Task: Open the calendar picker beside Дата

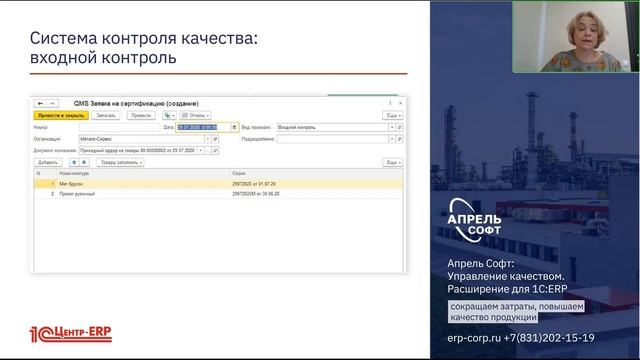Action: point(234,127)
